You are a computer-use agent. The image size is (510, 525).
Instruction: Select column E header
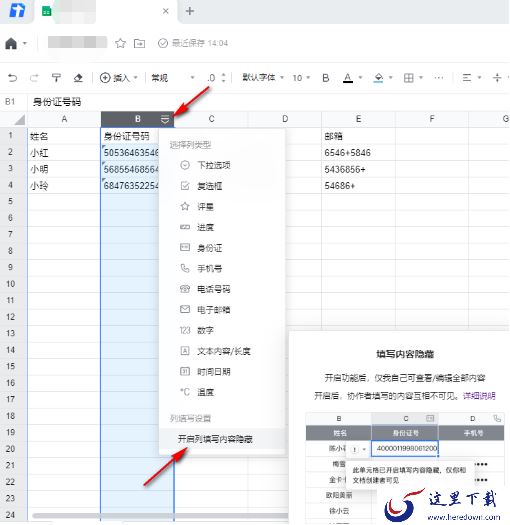[358, 119]
